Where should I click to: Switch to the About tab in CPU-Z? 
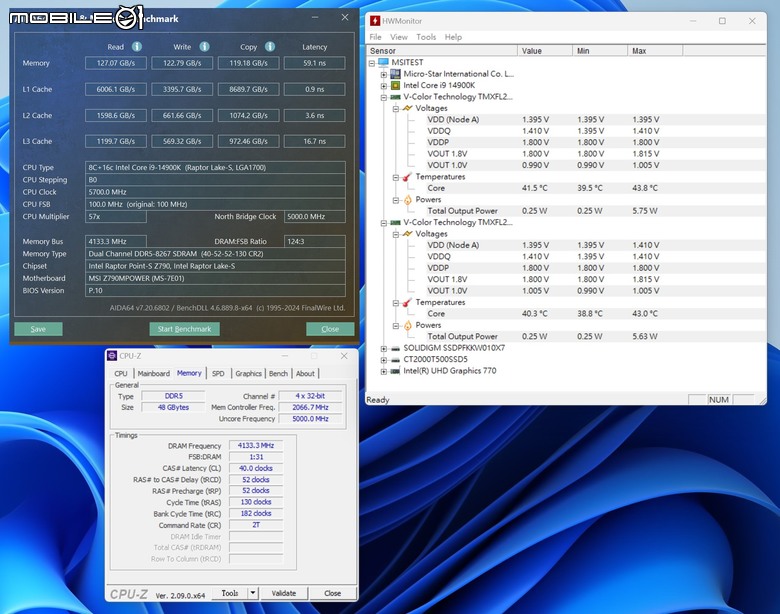click(305, 373)
